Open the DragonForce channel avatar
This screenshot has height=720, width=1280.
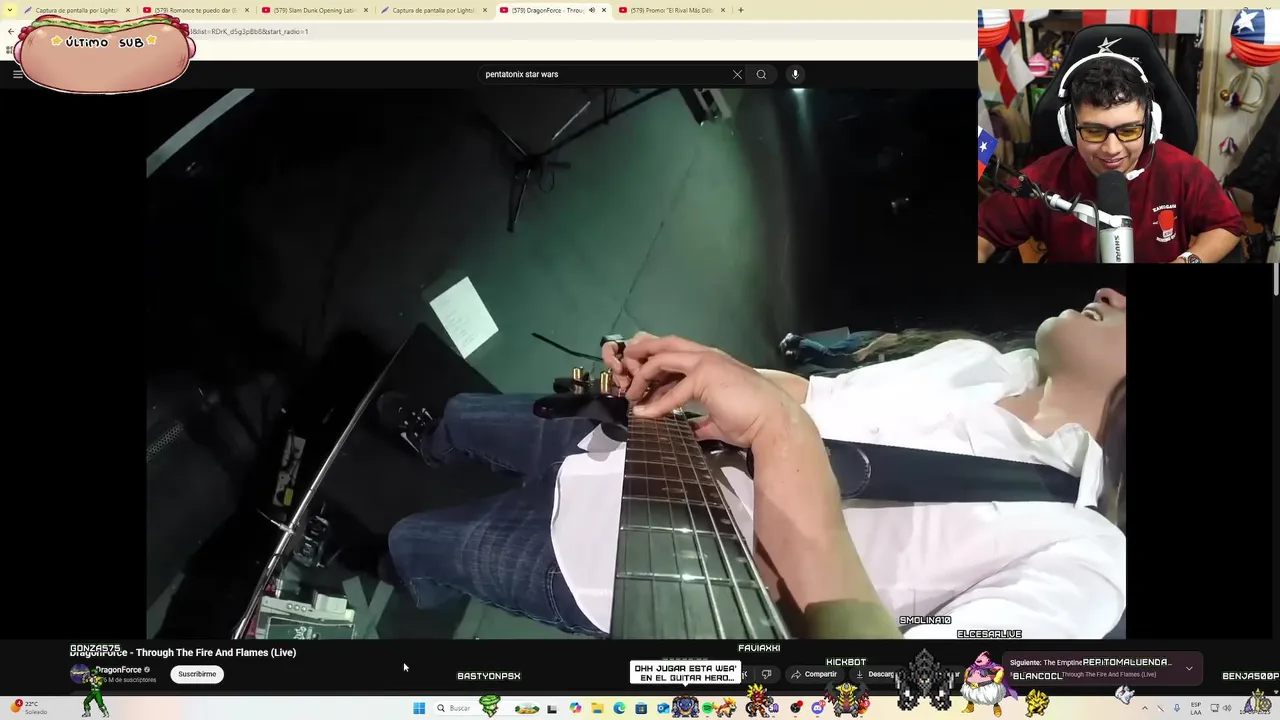point(79,674)
